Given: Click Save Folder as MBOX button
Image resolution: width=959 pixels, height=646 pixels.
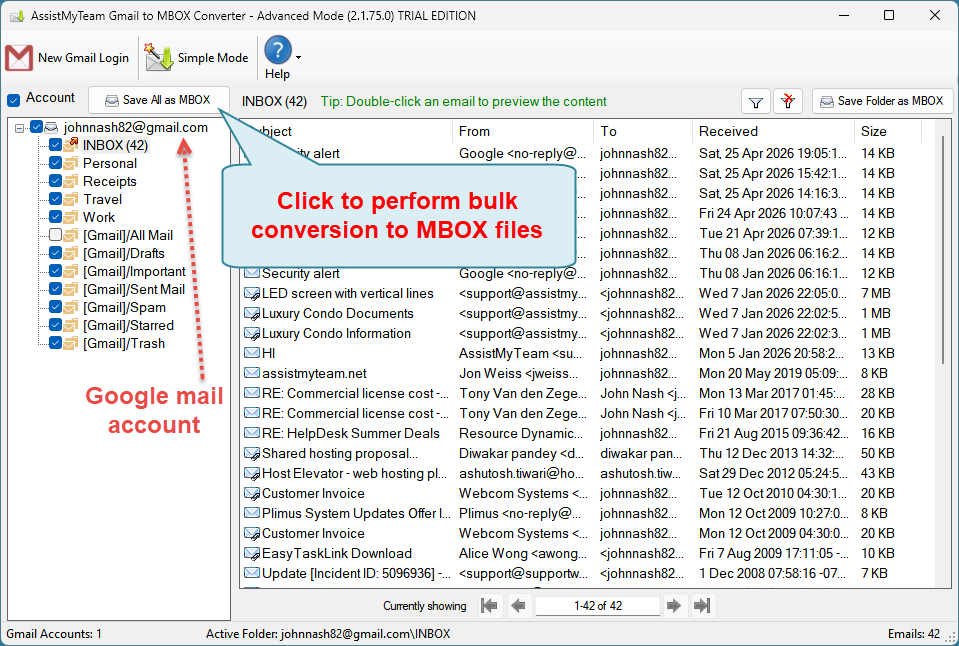Looking at the screenshot, I should 882,101.
